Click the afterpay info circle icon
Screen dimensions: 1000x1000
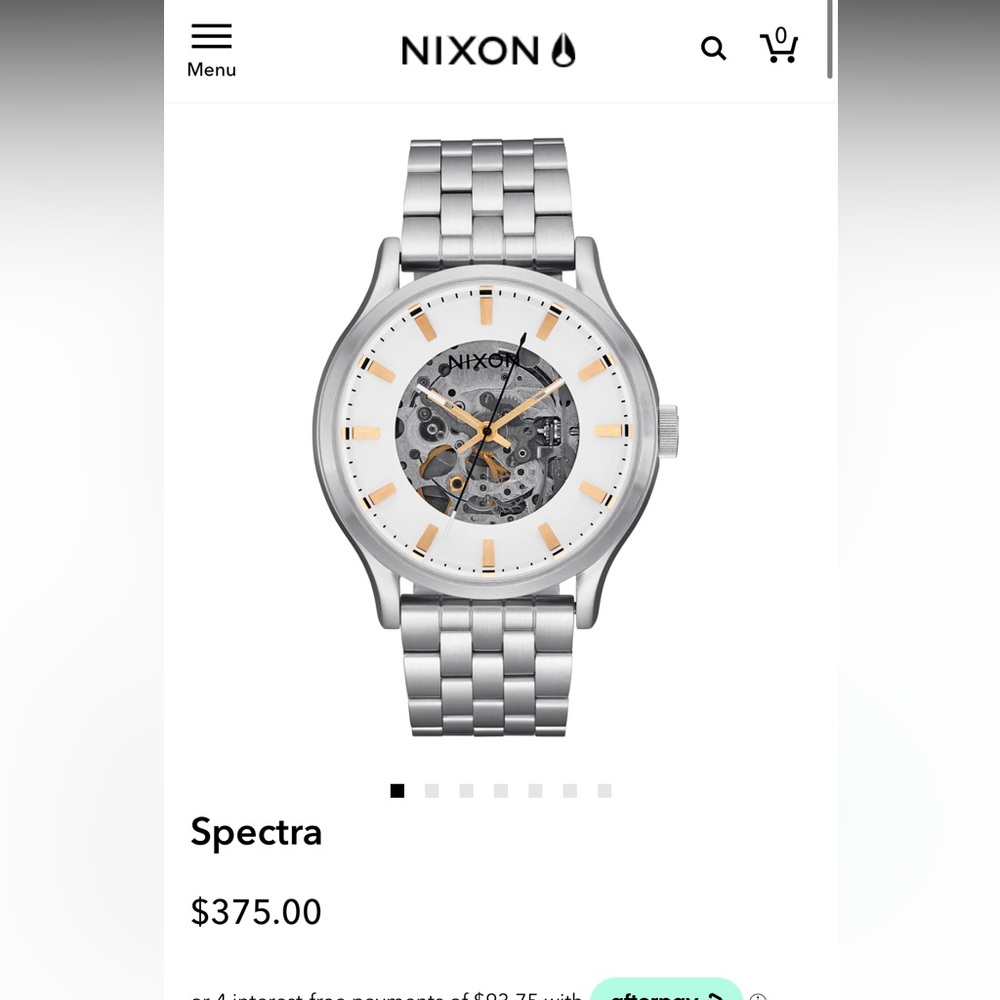(757, 997)
